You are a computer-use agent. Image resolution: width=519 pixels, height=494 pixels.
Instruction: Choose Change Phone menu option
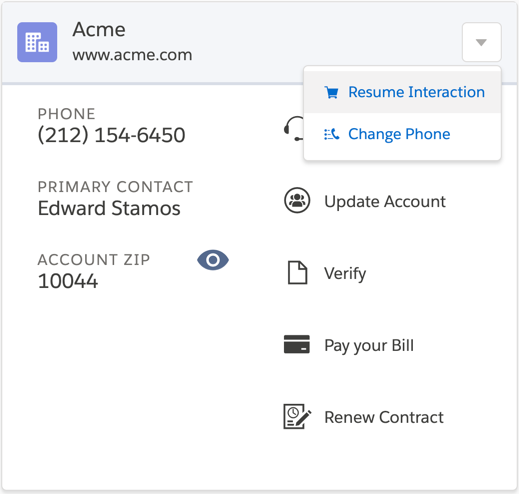[402, 134]
